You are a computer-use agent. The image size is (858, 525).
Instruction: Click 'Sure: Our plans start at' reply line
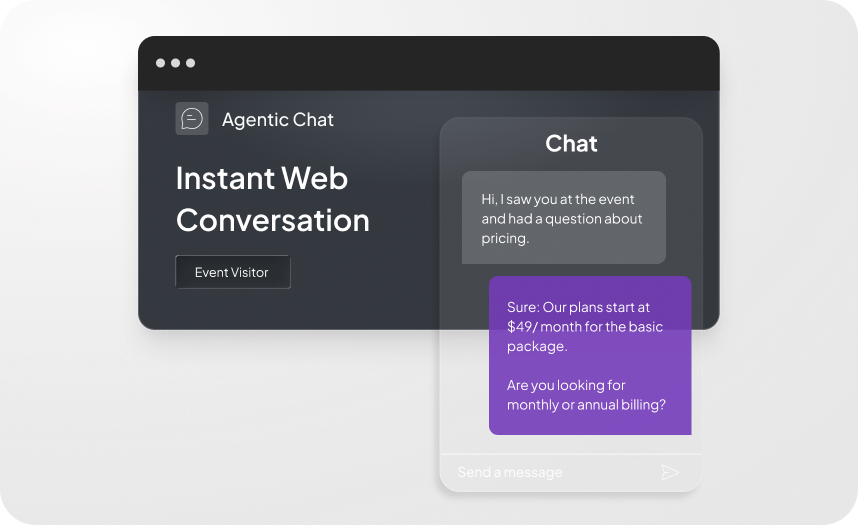(578, 307)
